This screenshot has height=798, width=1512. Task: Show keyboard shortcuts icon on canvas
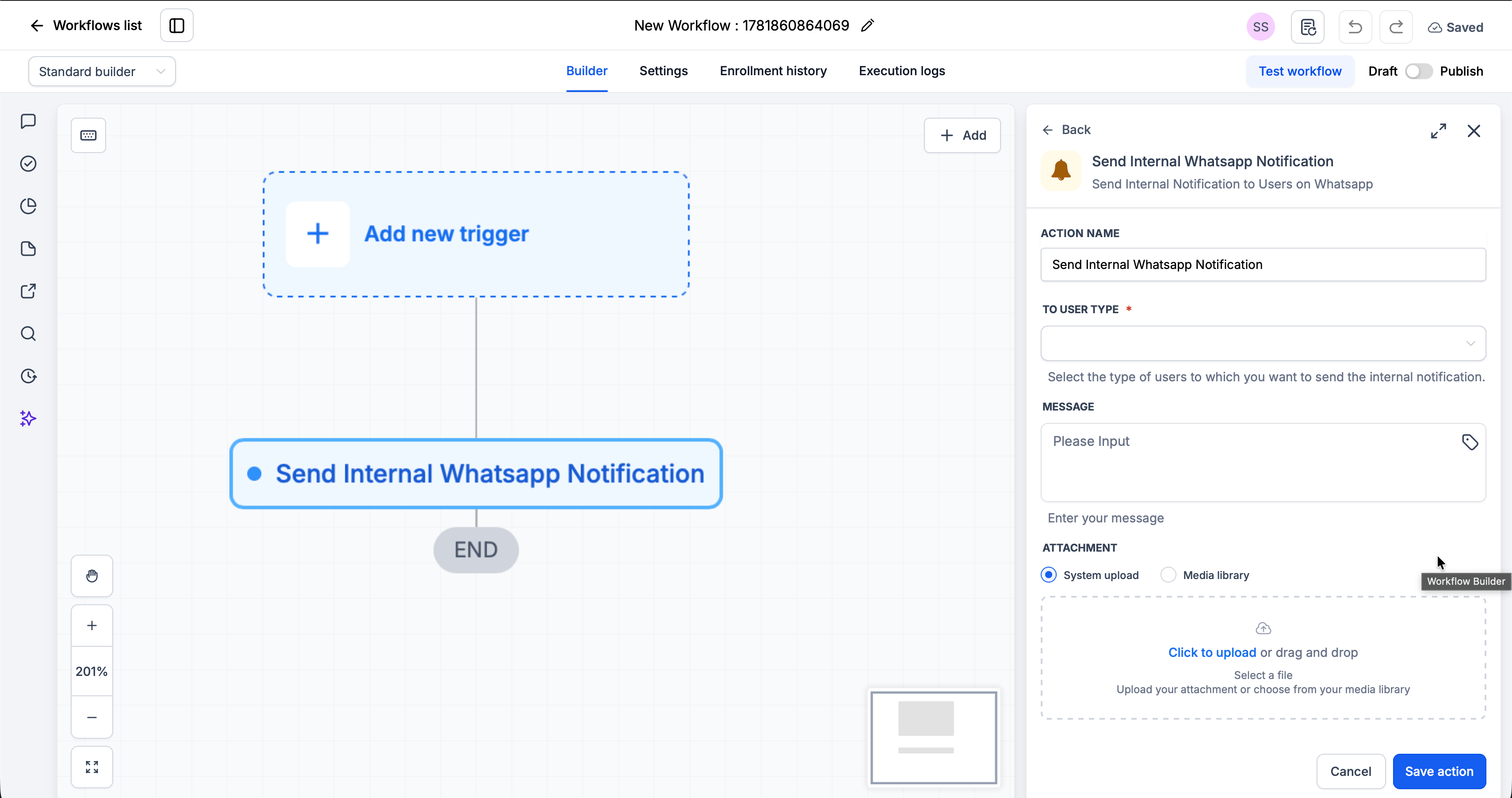tap(88, 136)
